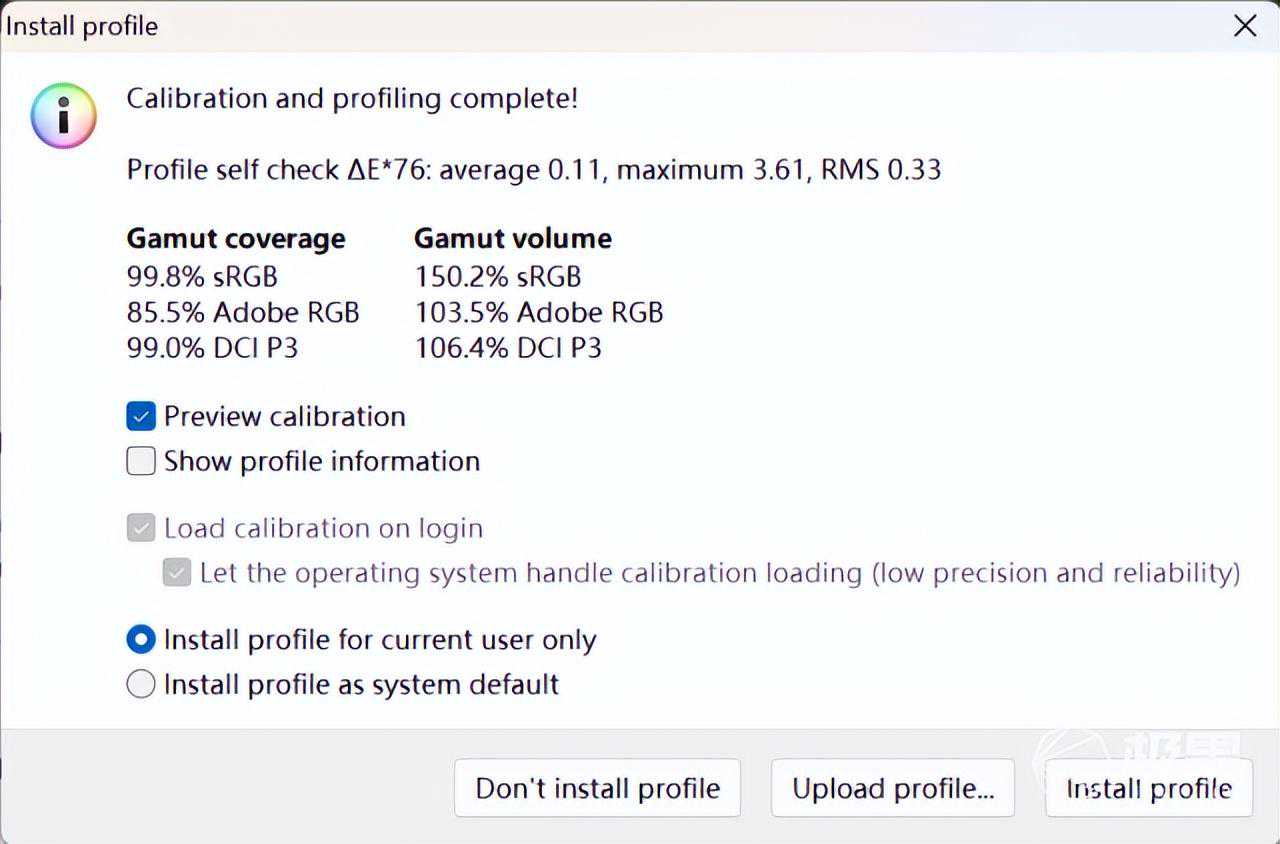
Task: Click the 150.2% sRGB volume value
Action: [x=498, y=276]
